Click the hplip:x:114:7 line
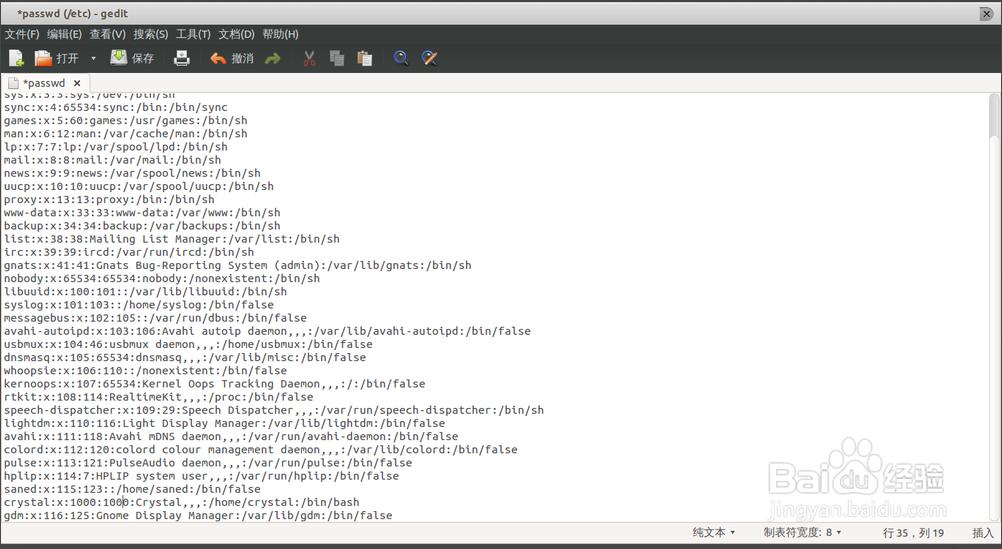The width and height of the screenshot is (1002, 549). pyautogui.click(x=201, y=476)
